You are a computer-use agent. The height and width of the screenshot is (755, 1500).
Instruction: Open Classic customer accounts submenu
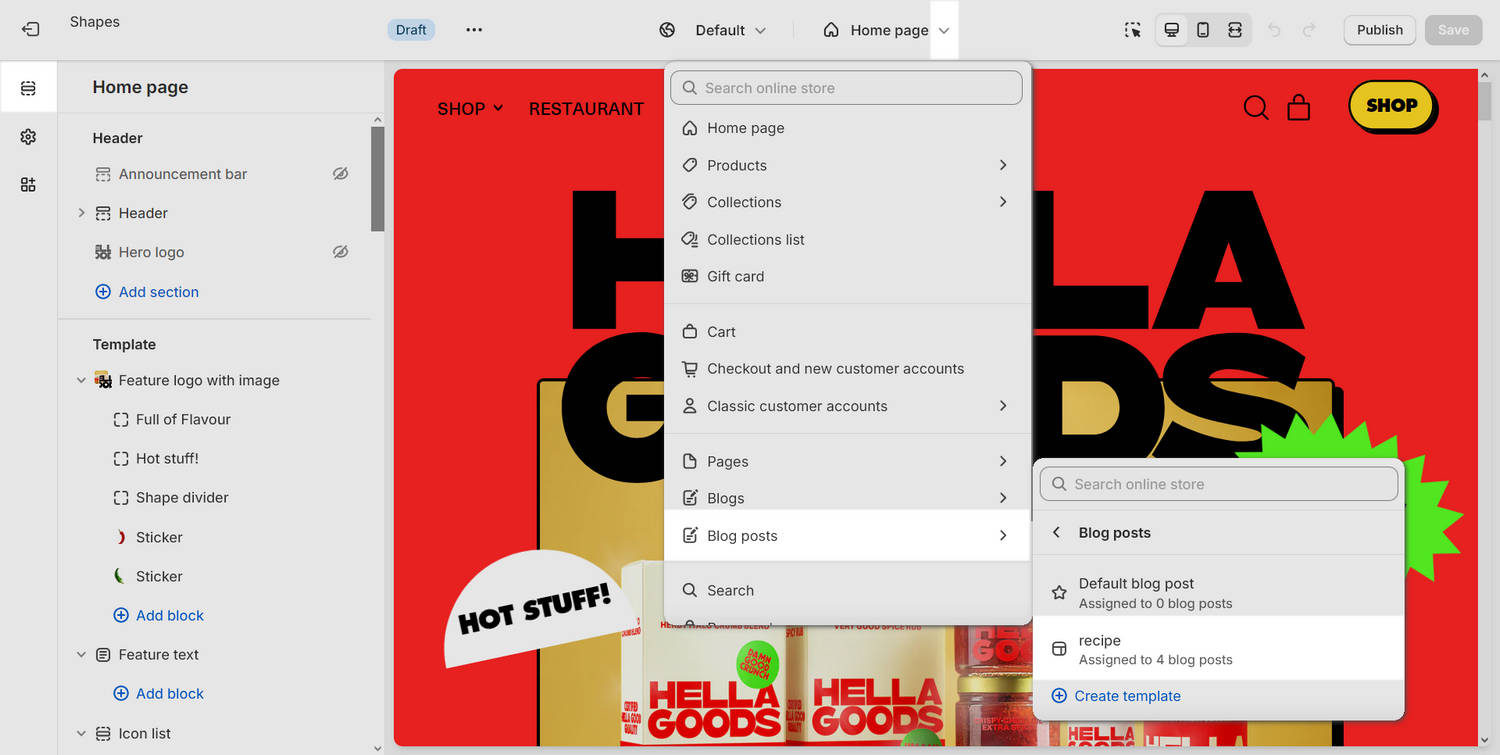(x=847, y=406)
